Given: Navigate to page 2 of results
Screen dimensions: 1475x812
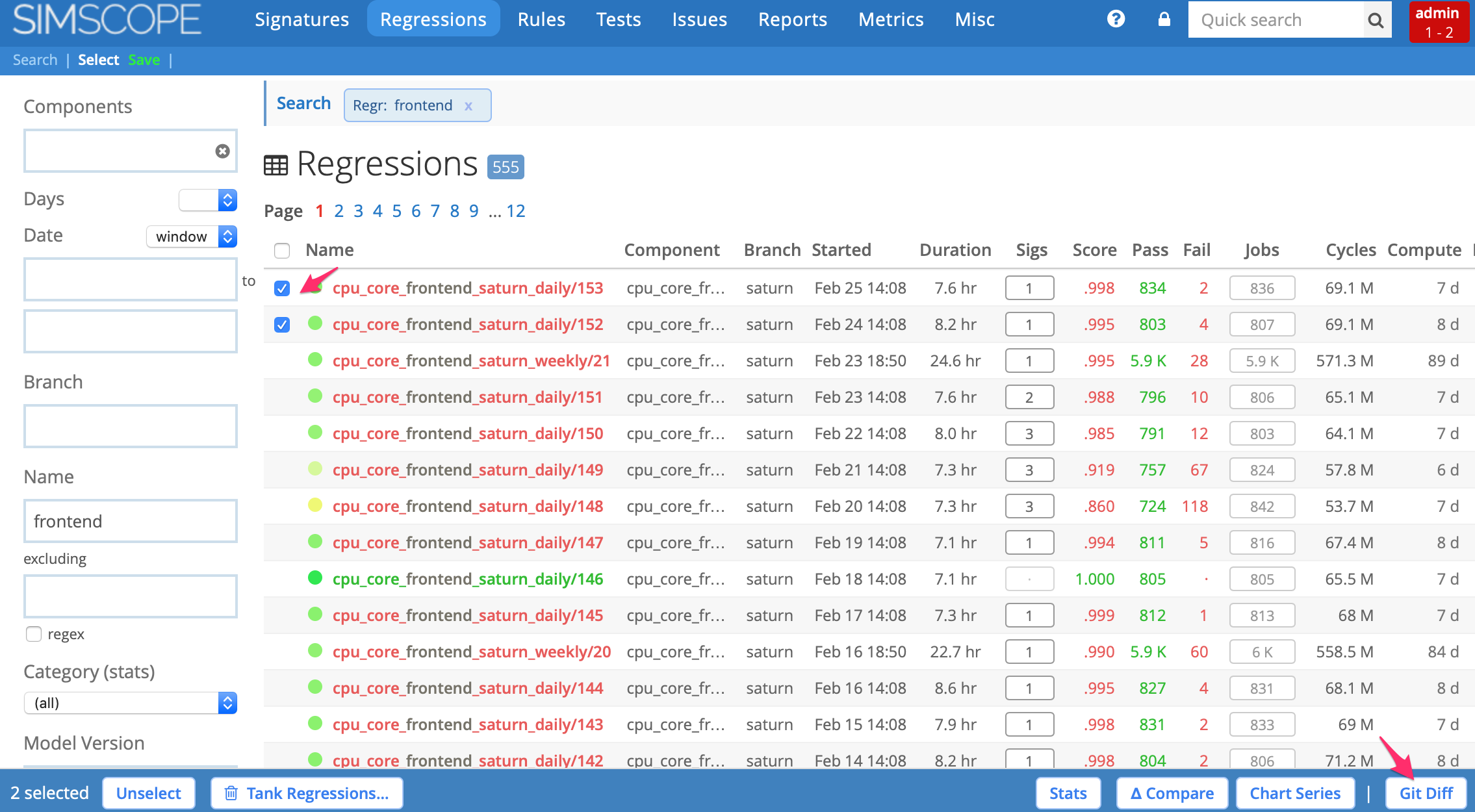Looking at the screenshot, I should (x=339, y=210).
